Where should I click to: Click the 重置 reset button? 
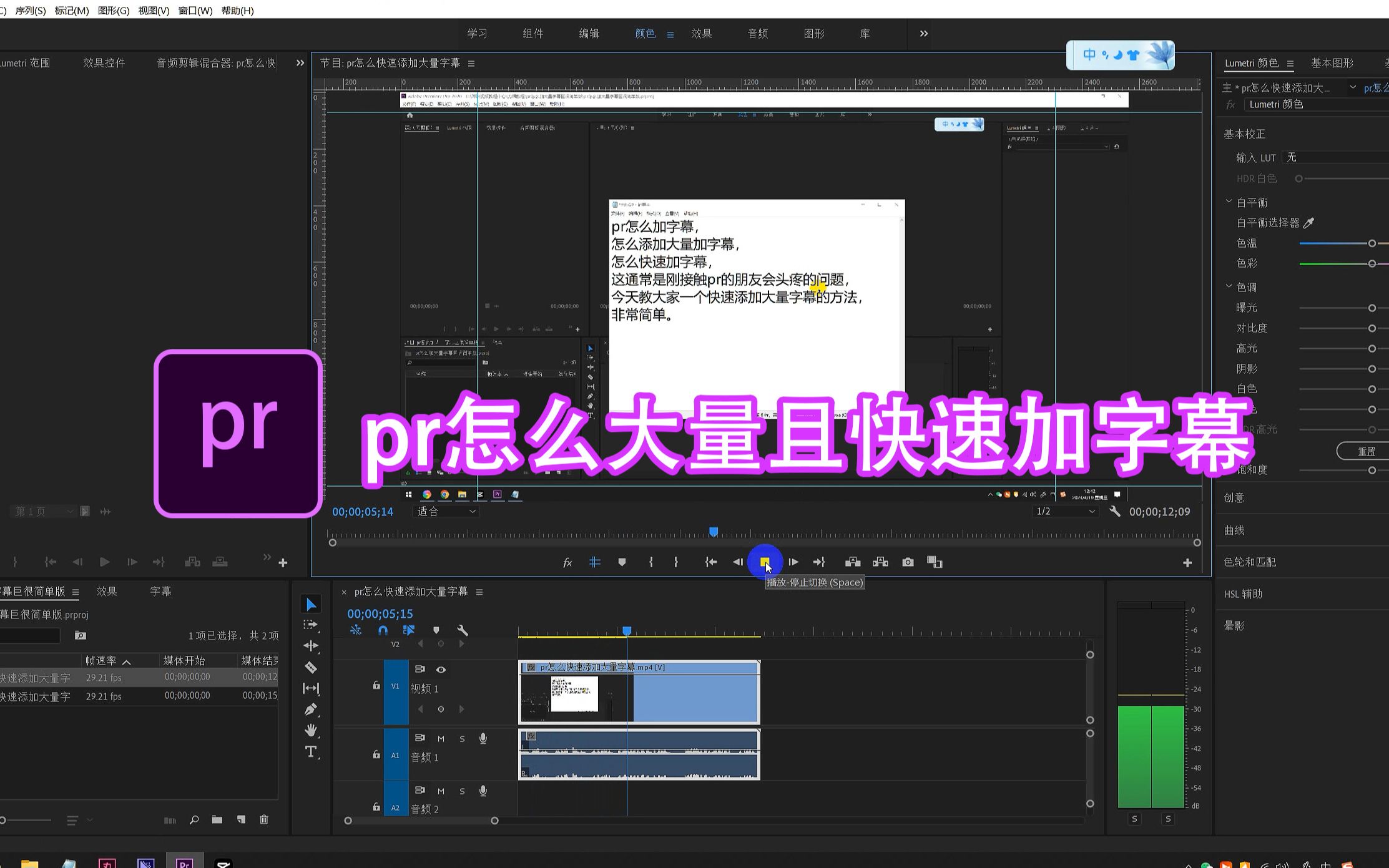tap(1365, 451)
